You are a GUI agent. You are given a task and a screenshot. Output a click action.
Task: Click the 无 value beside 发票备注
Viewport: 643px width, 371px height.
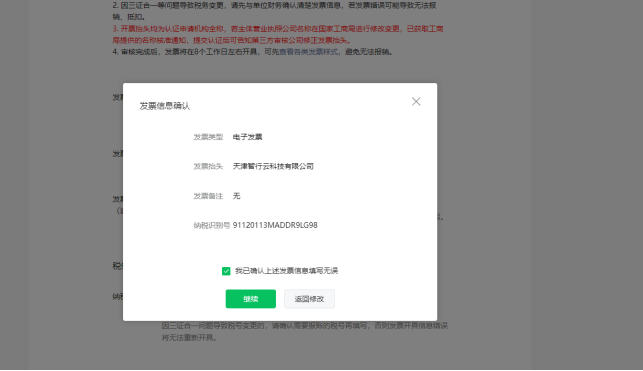coord(237,196)
